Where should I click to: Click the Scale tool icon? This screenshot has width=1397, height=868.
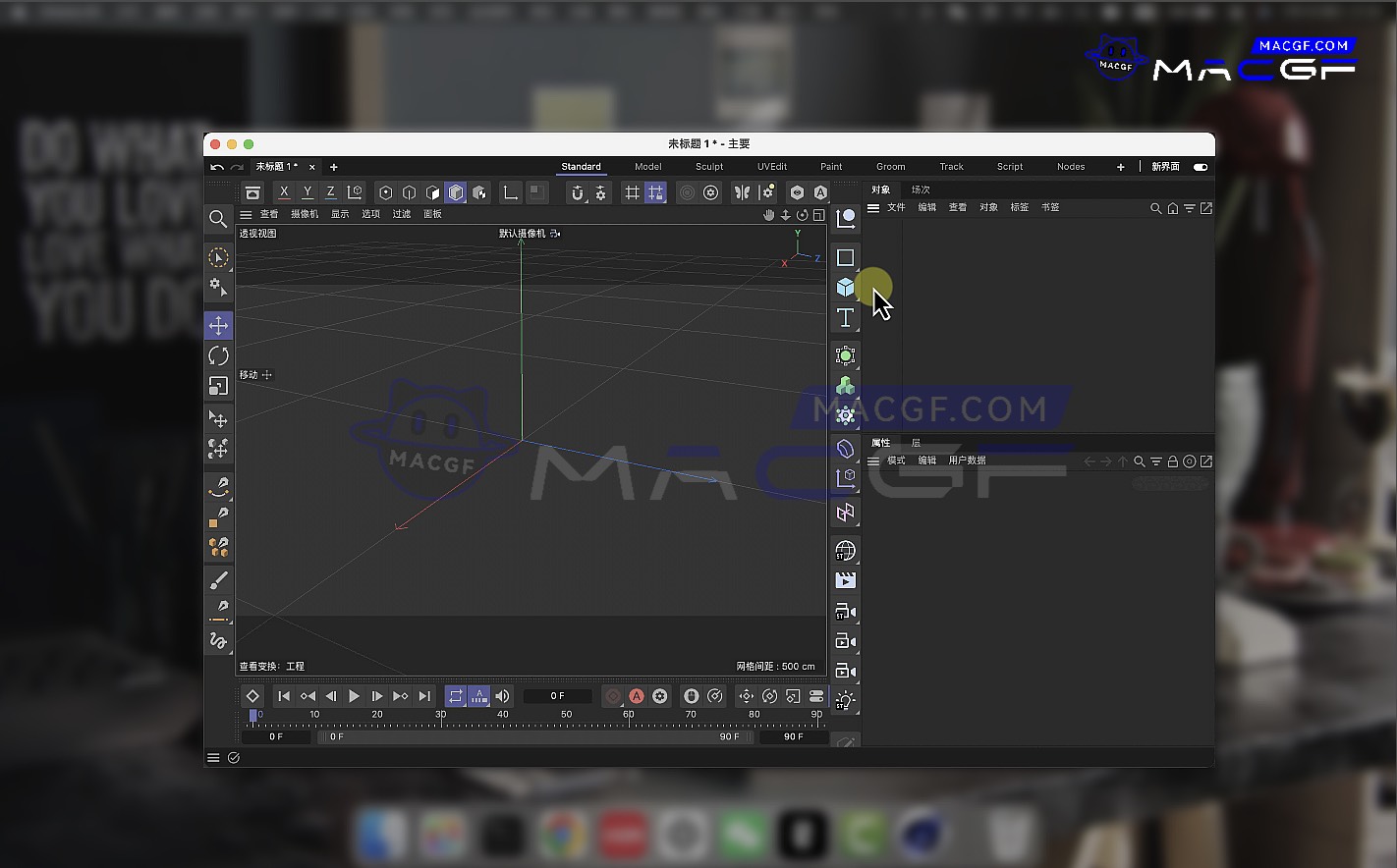pos(218,386)
